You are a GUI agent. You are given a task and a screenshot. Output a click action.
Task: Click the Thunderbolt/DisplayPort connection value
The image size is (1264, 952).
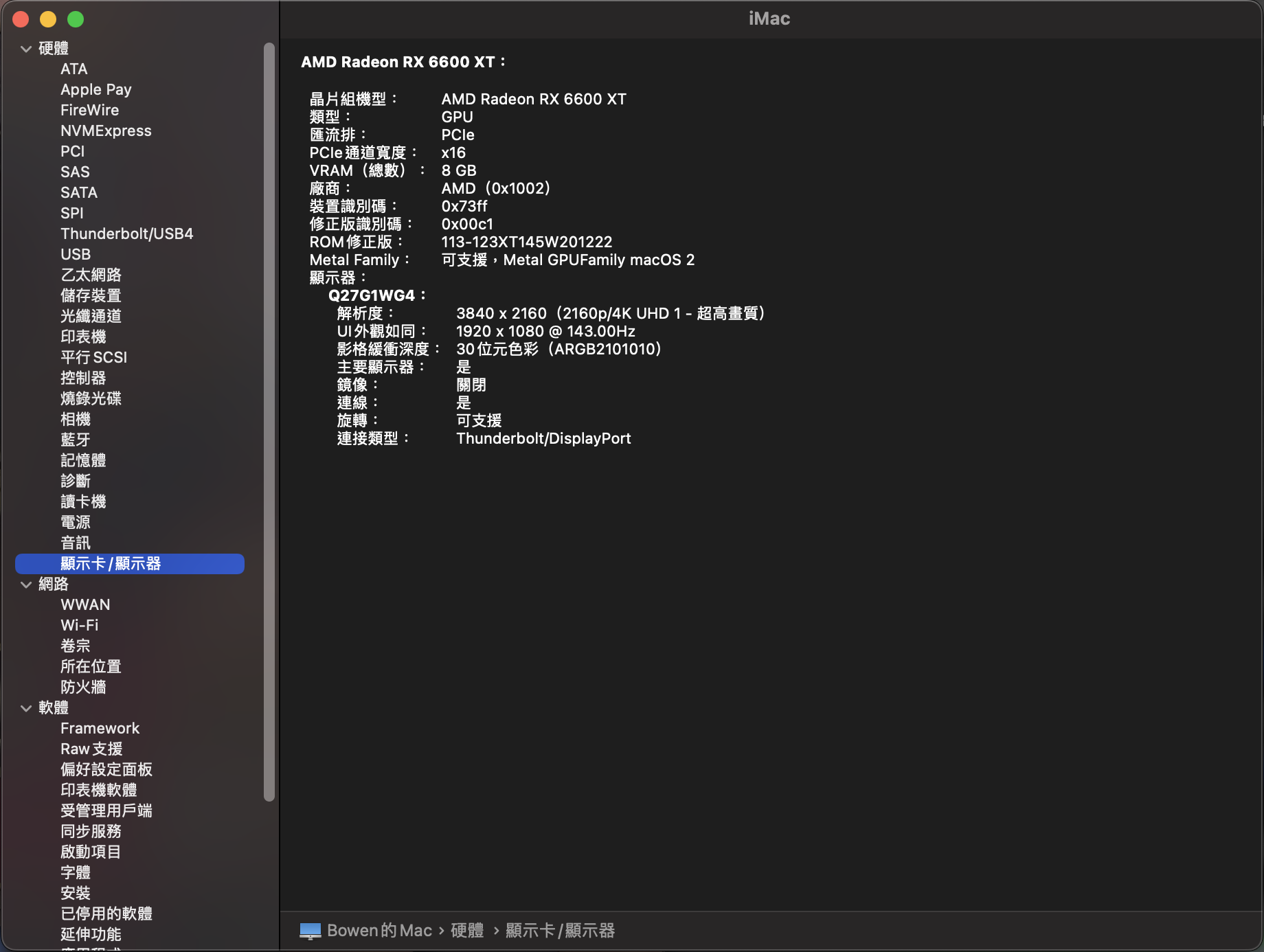point(543,439)
